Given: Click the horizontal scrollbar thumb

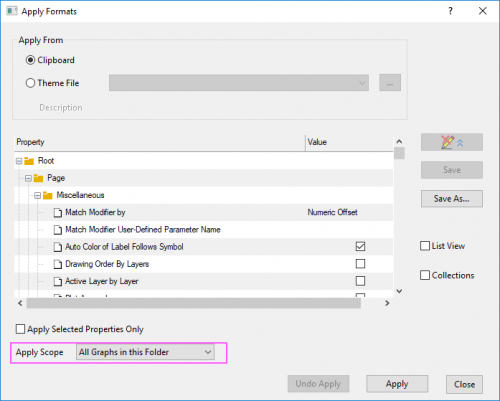Looking at the screenshot, I should (x=194, y=303).
